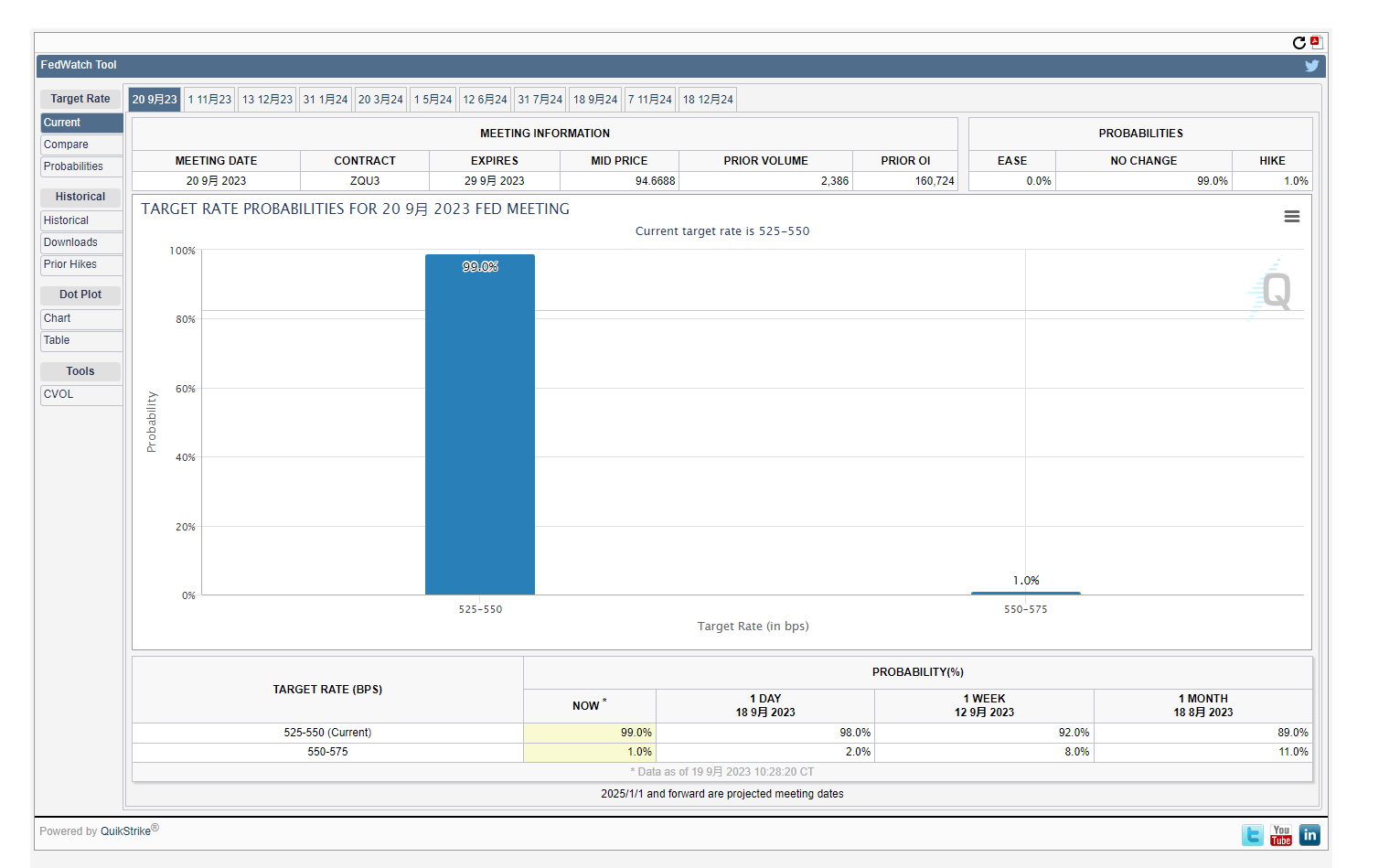Open Probabilities in the sidebar

click(x=81, y=166)
